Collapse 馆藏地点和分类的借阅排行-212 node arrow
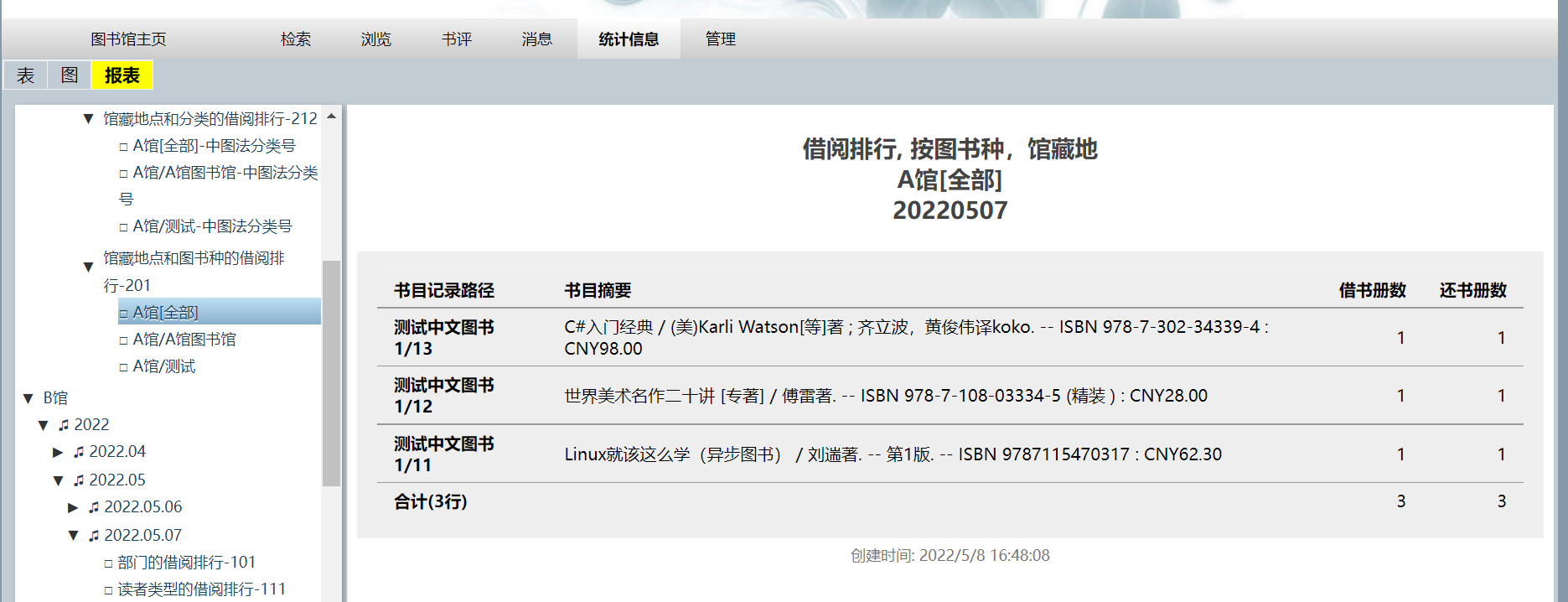This screenshot has width=1568, height=602. point(88,119)
